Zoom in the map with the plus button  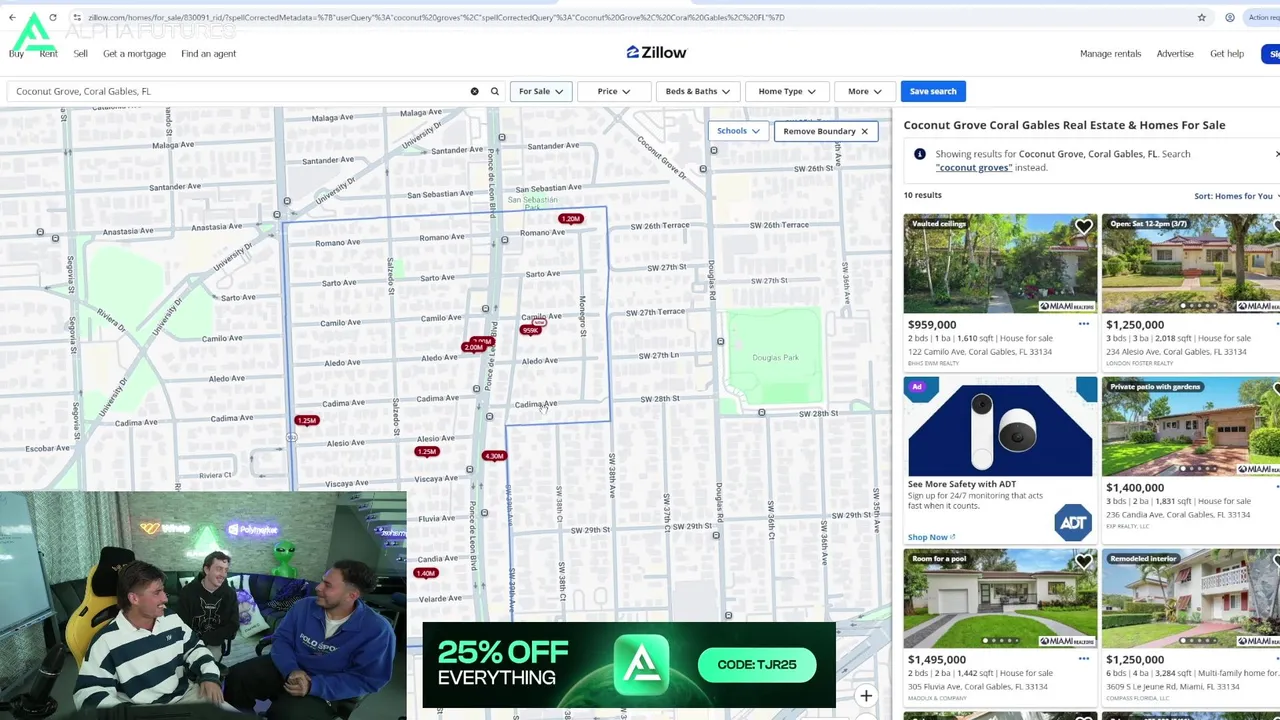point(866,696)
